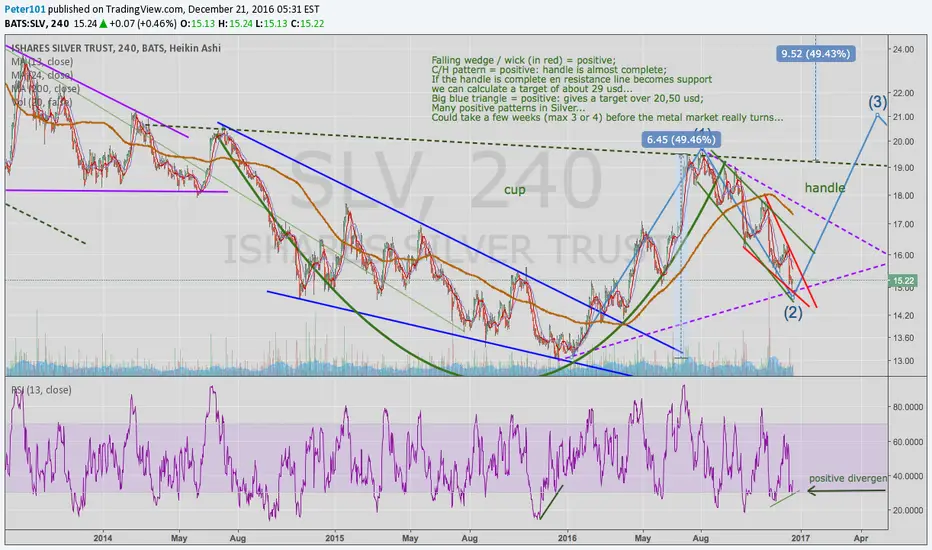The image size is (932, 550).
Task: Select the 6.45 (49.46%) measurement label
Action: 681,140
